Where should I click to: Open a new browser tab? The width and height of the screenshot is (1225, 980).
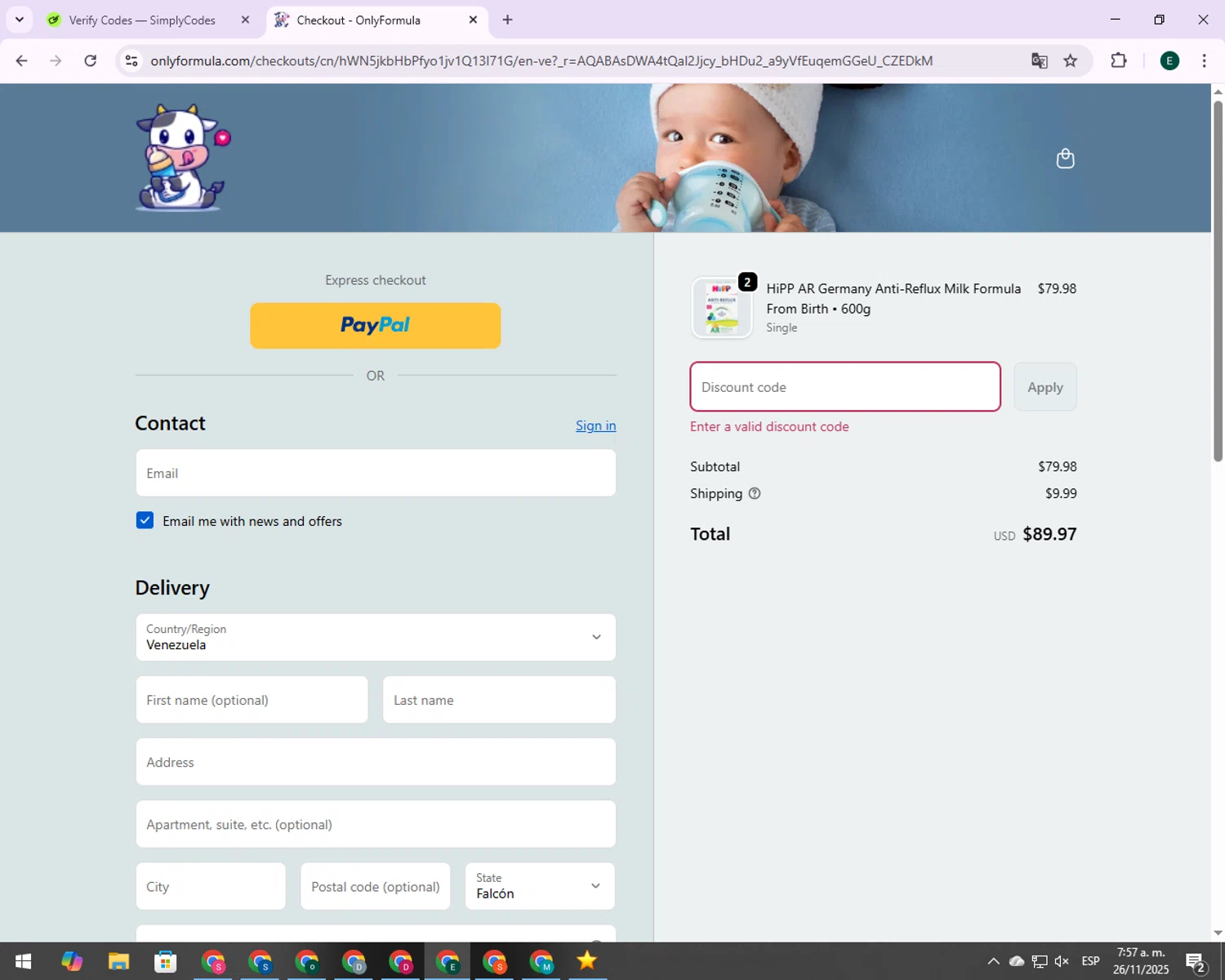point(507,20)
